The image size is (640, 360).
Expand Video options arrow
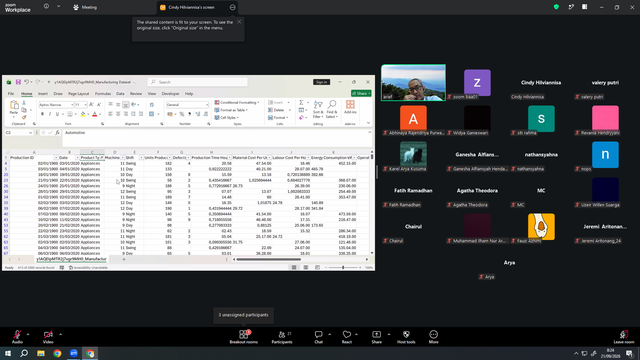pos(60,334)
